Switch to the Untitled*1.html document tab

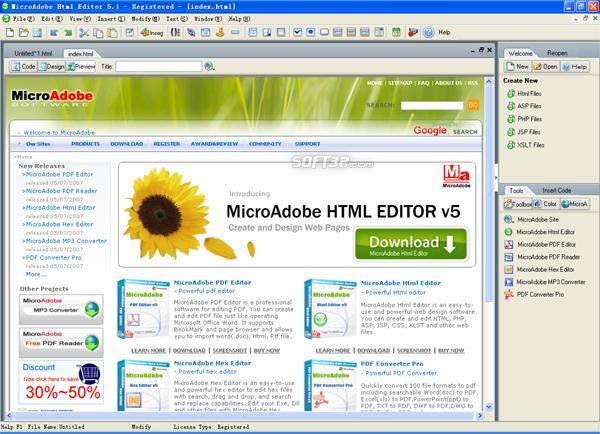pyautogui.click(x=33, y=54)
